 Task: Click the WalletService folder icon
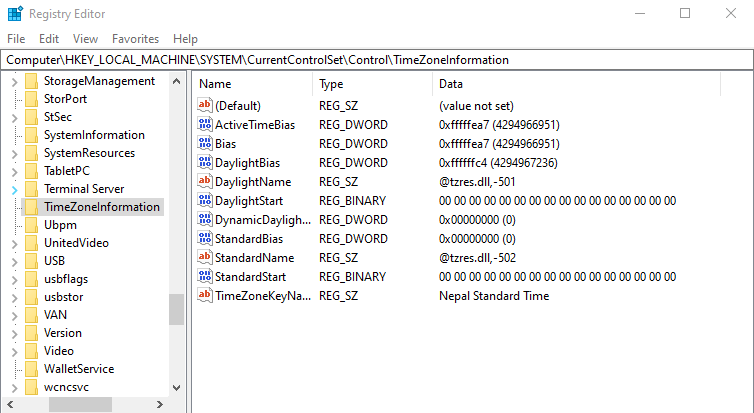31,369
